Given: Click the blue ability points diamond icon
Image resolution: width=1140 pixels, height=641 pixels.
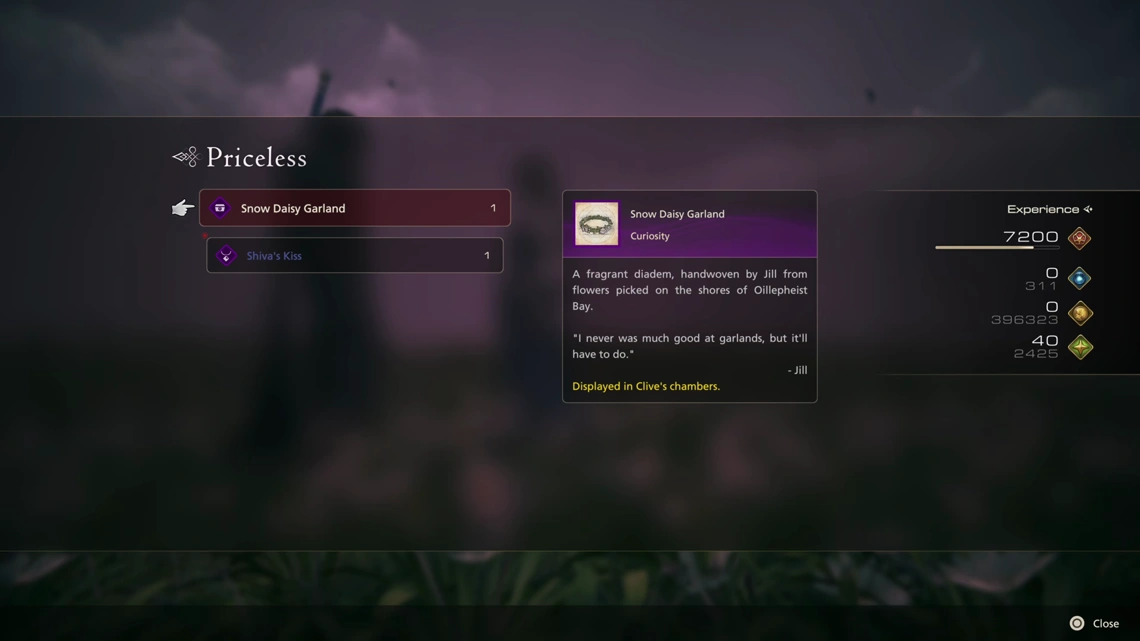Looking at the screenshot, I should 1079,278.
